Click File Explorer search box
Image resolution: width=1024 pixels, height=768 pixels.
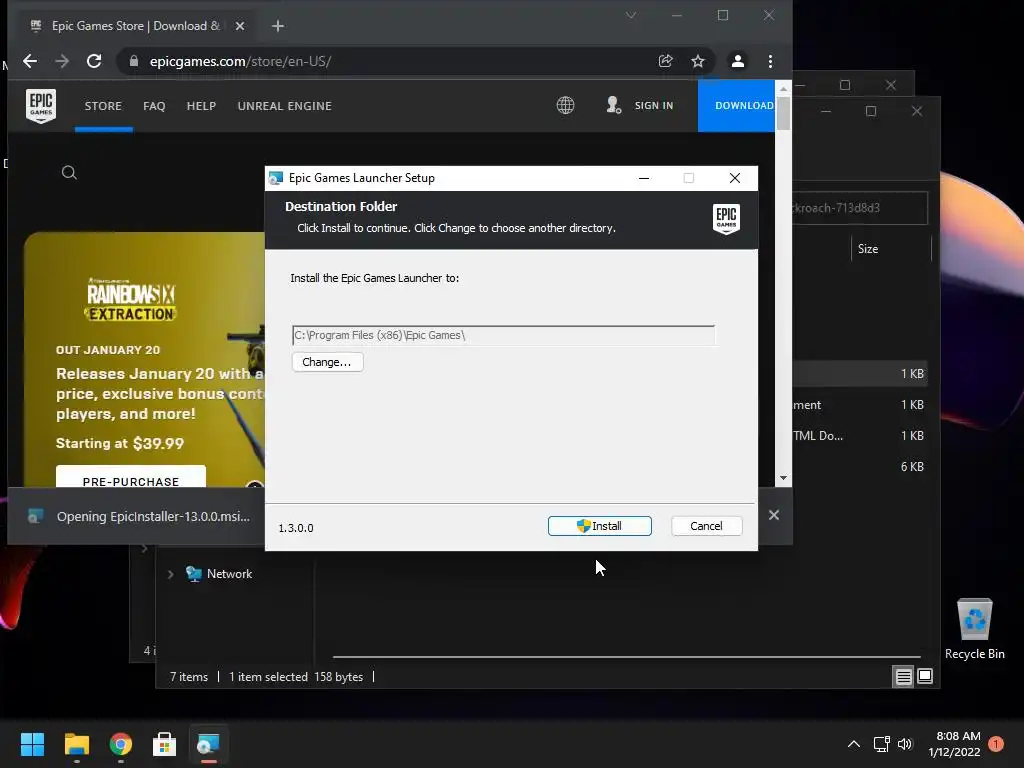tap(859, 208)
